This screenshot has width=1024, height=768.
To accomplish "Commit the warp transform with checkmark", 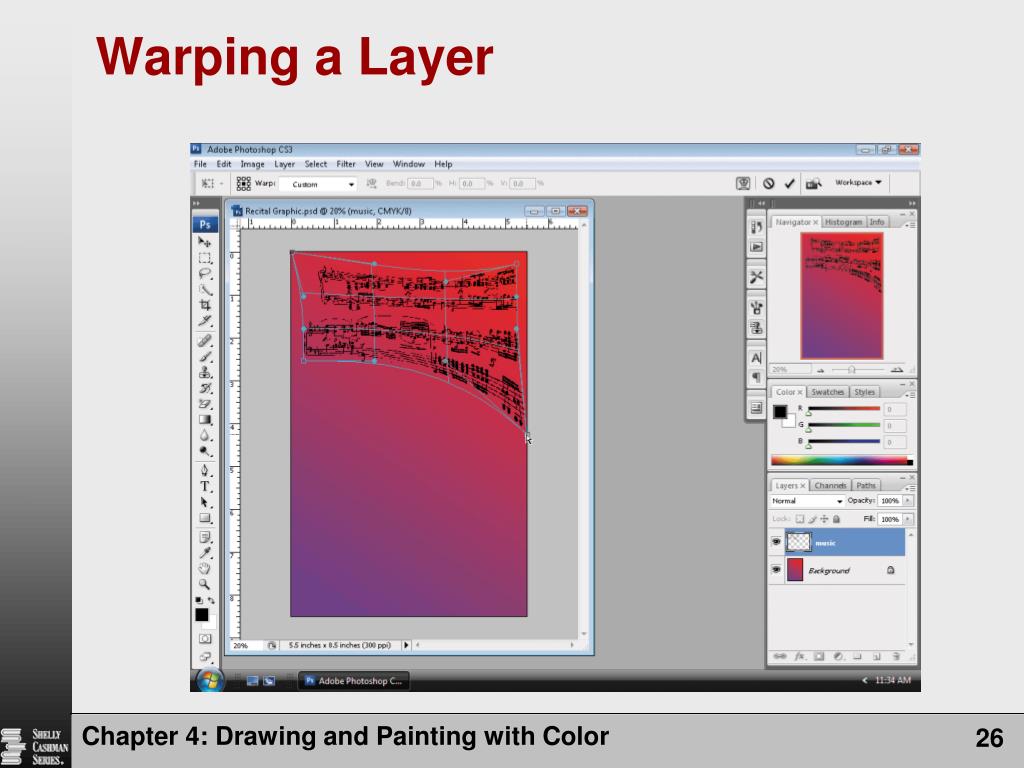I will pyautogui.click(x=789, y=184).
